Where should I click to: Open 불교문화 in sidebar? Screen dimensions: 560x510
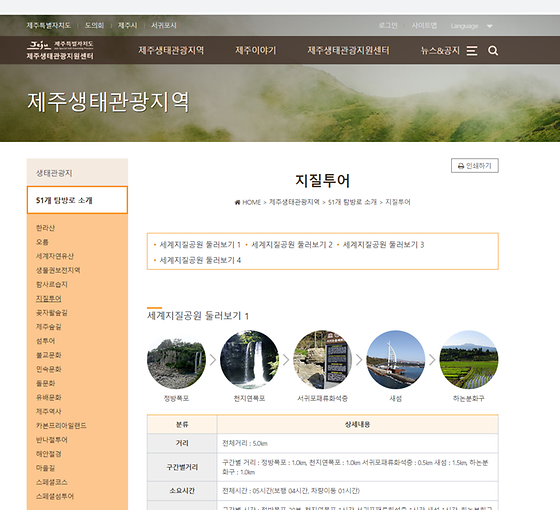click(49, 355)
